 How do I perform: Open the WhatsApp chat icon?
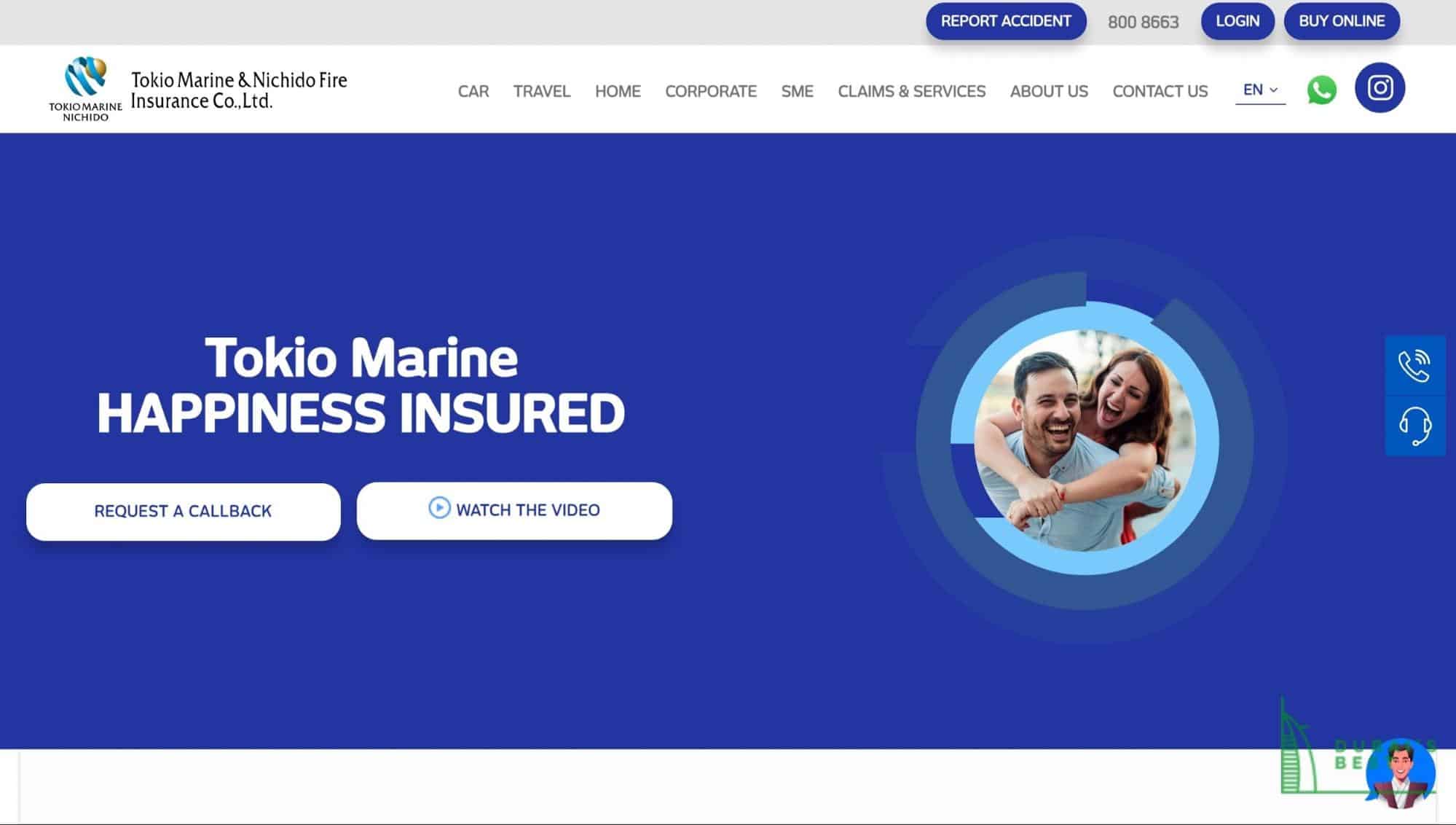tap(1321, 90)
